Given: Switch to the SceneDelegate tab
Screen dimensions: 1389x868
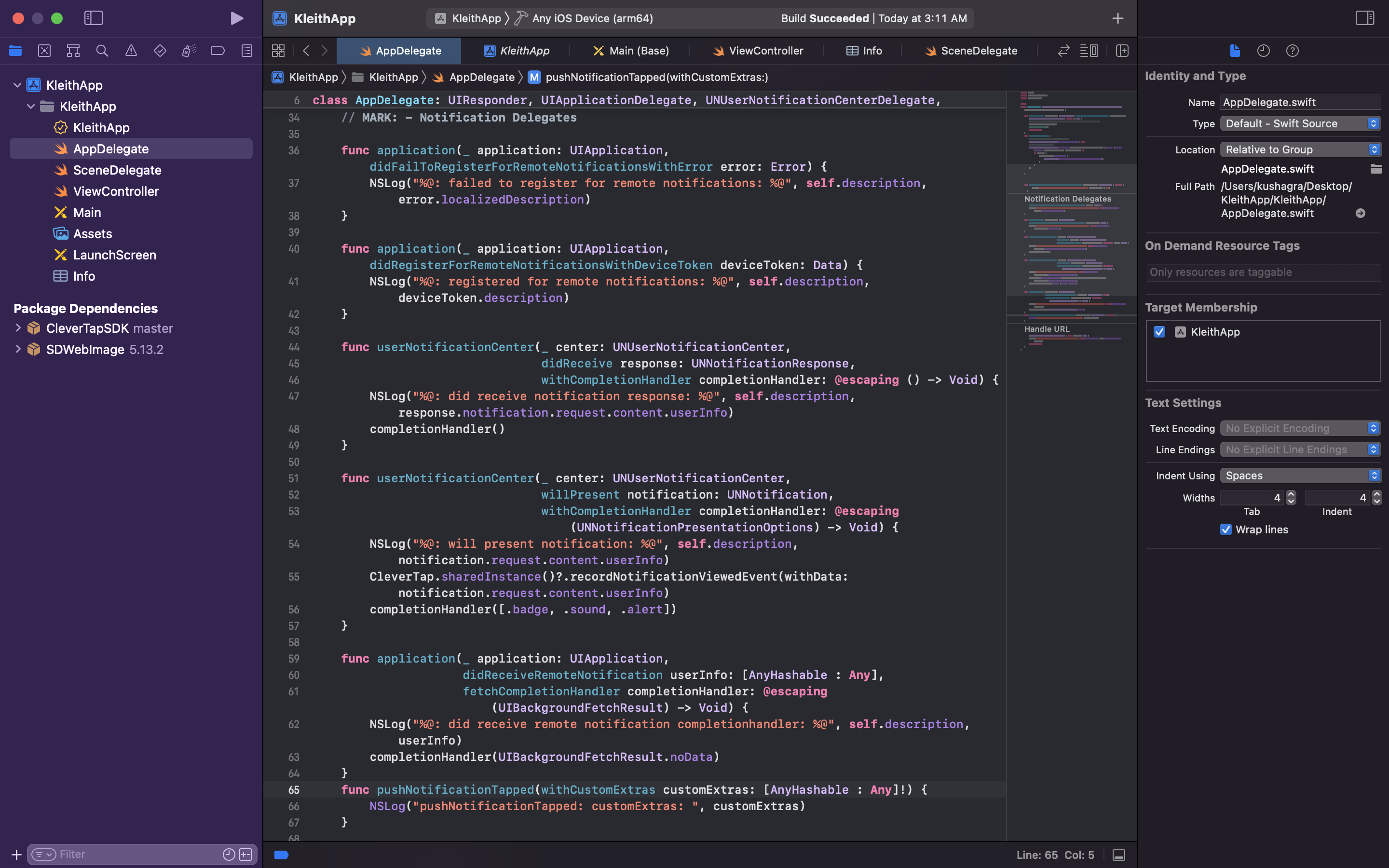Looking at the screenshot, I should pyautogui.click(x=971, y=51).
